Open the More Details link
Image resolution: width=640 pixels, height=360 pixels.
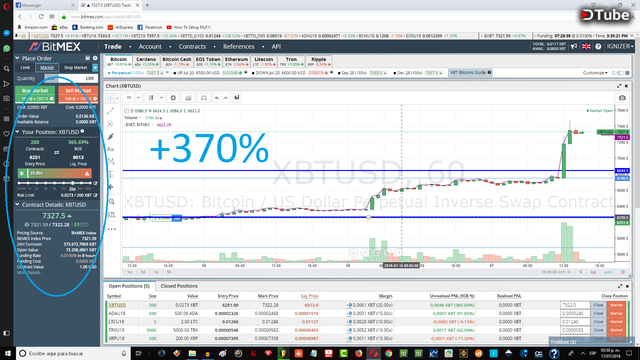[29, 272]
